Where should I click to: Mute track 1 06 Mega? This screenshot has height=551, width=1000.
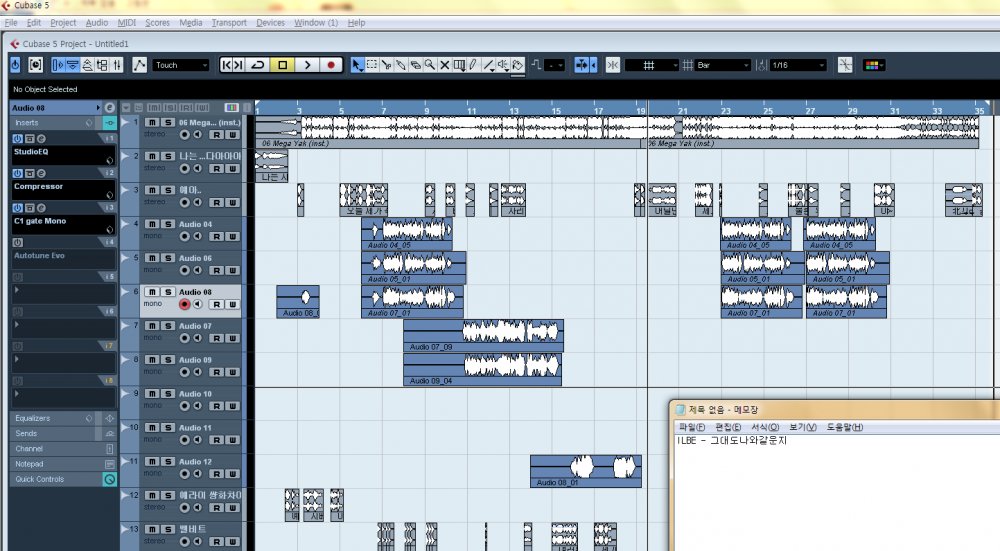coord(152,122)
